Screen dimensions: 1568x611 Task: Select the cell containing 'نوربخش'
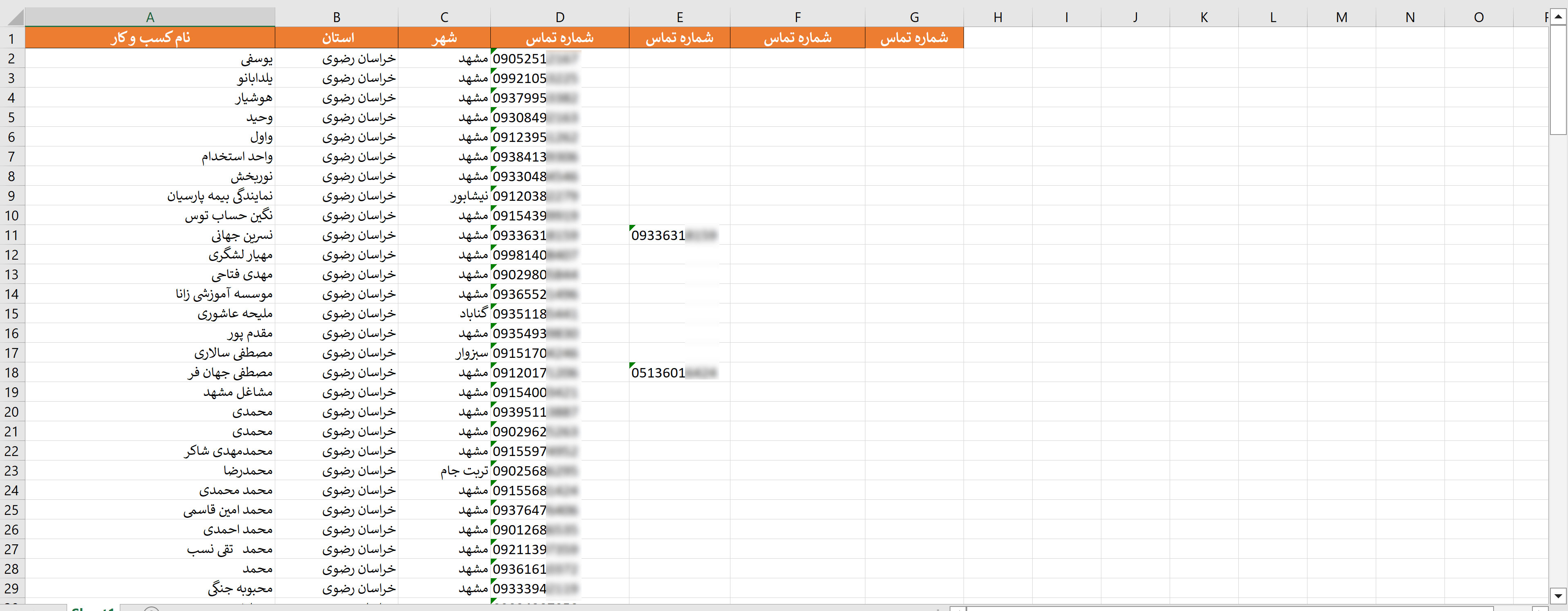point(150,176)
